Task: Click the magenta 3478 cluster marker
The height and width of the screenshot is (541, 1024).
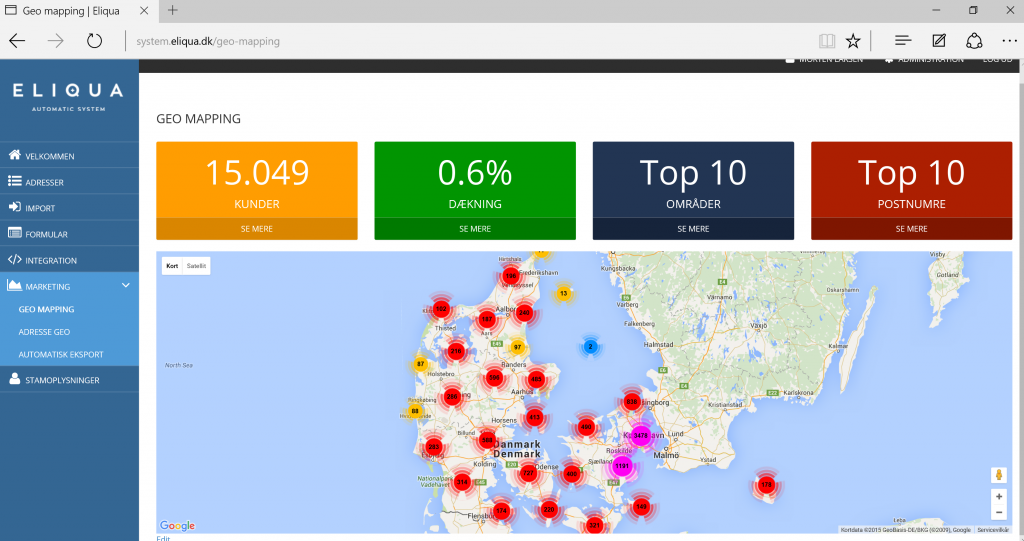Action: (x=641, y=435)
